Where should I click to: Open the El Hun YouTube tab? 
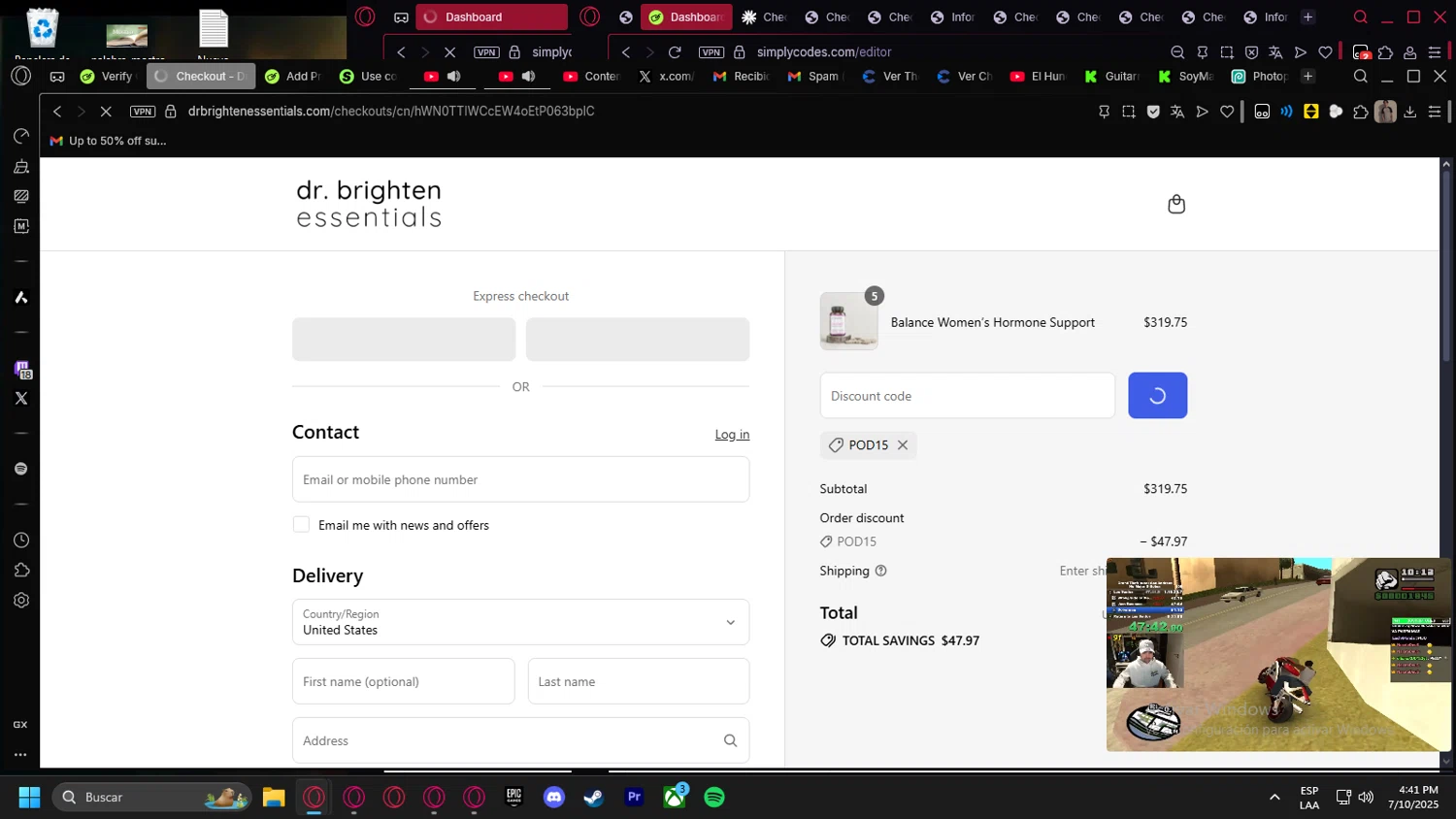pyautogui.click(x=1039, y=77)
